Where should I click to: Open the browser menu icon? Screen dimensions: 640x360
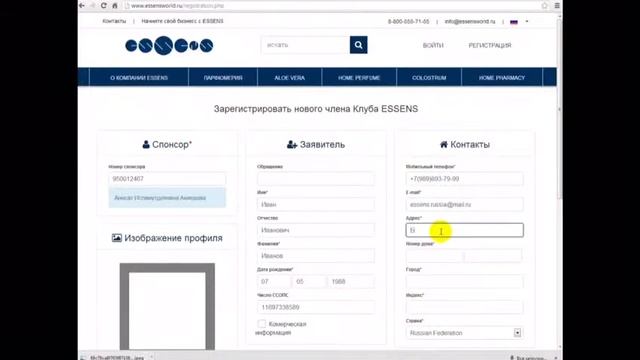click(557, 6)
